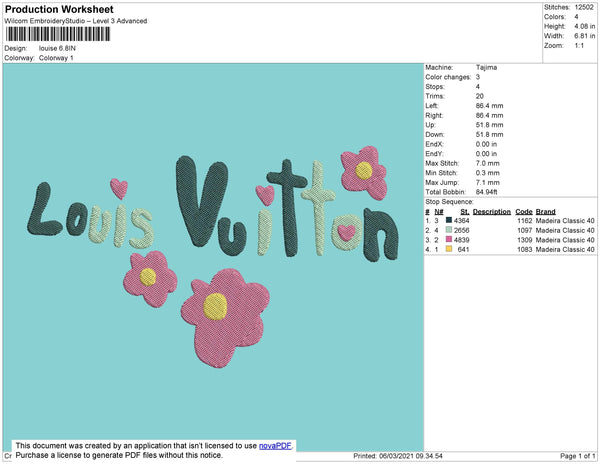Click the Description column header
The image size is (600, 464).
pos(492,212)
